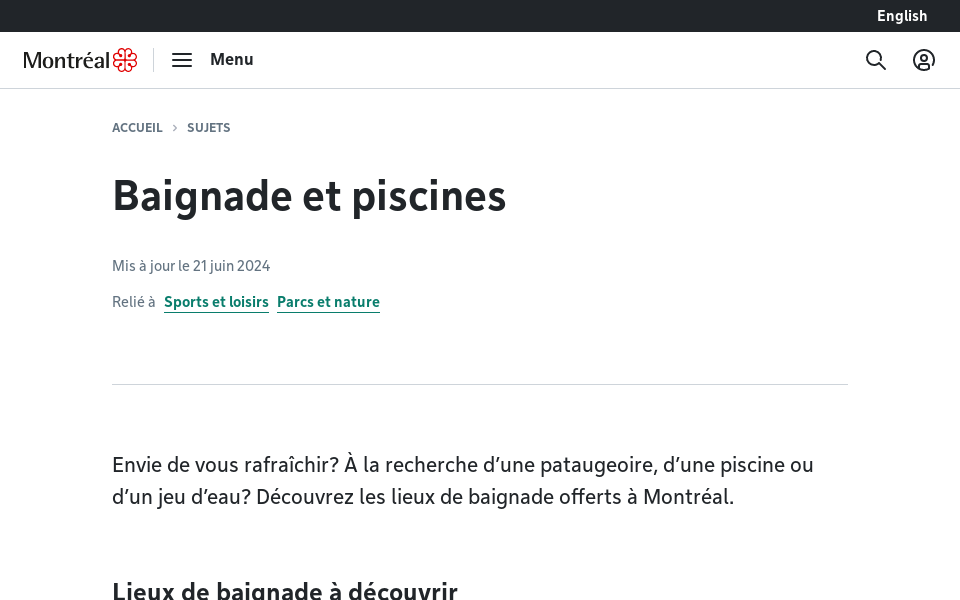Click the Mis à jour le 21 juin 2024 text
This screenshot has height=600, width=960.
point(191,266)
